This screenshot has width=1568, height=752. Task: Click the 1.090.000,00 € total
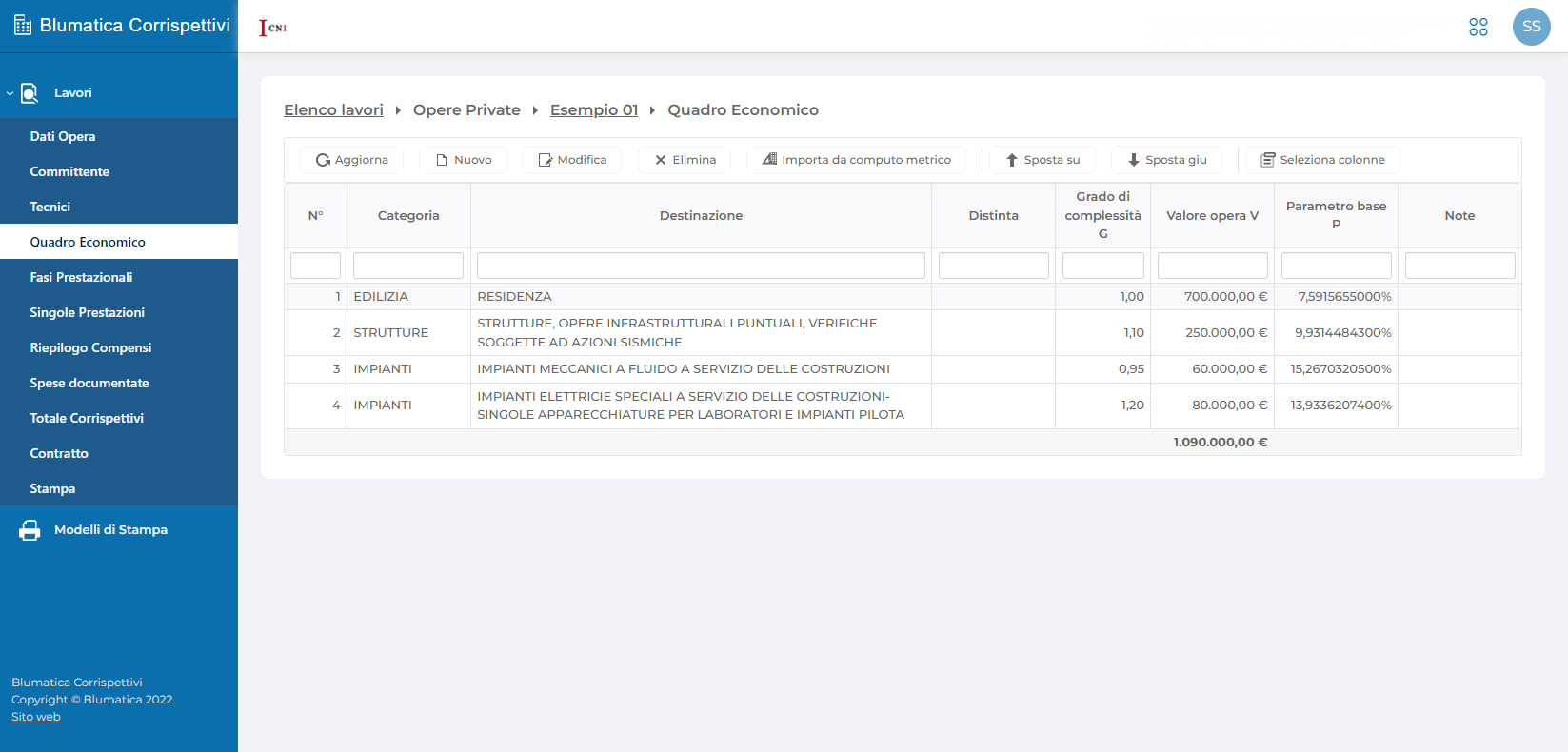1221,443
